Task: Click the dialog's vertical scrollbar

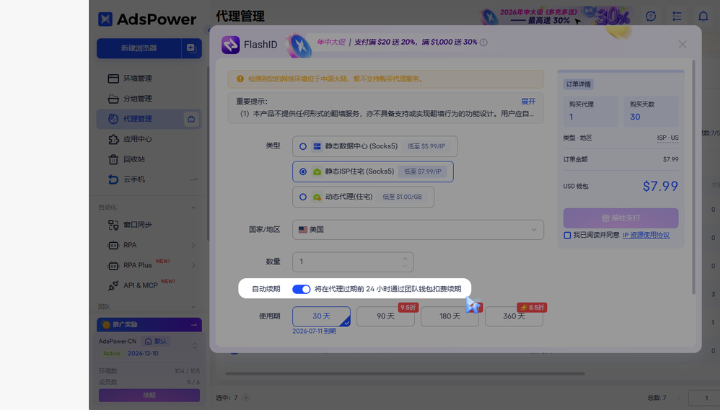Action: 693,177
